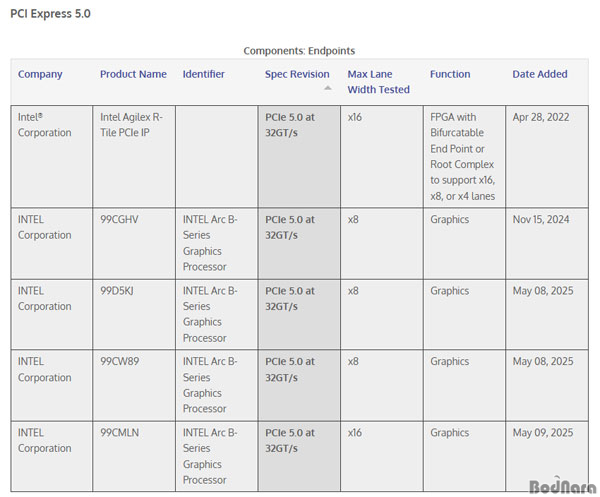
Task: Select the PCI Express 5.0 heading
Action: click(x=50, y=14)
